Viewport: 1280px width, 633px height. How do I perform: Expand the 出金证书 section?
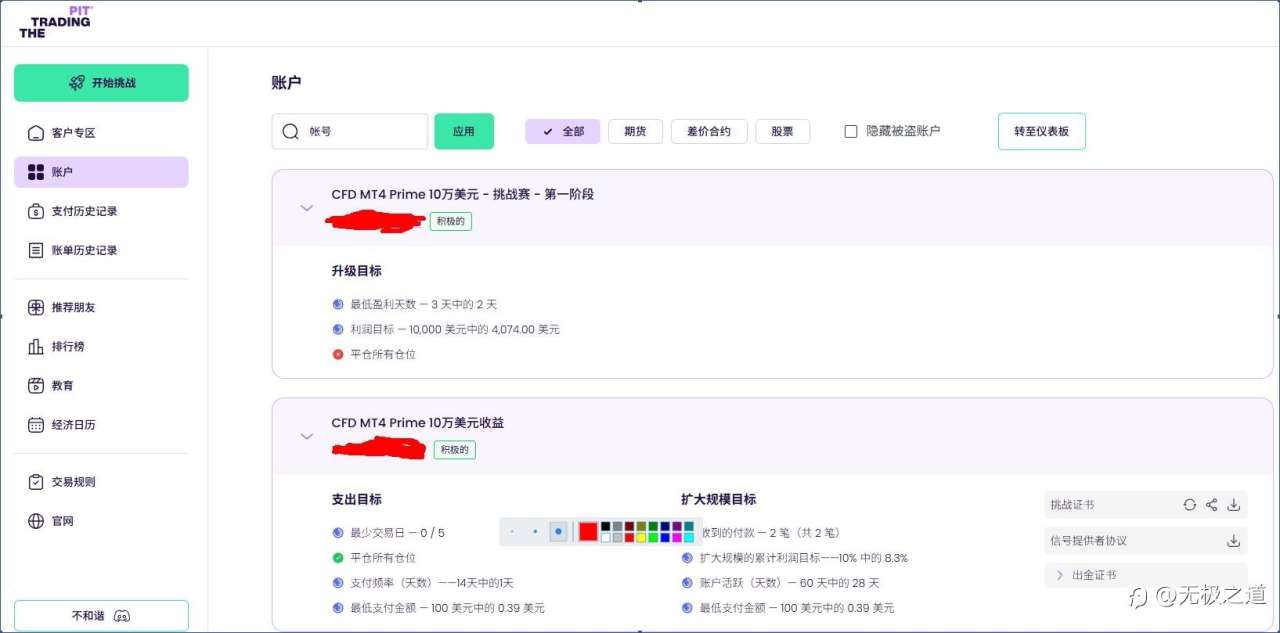[x=1060, y=575]
